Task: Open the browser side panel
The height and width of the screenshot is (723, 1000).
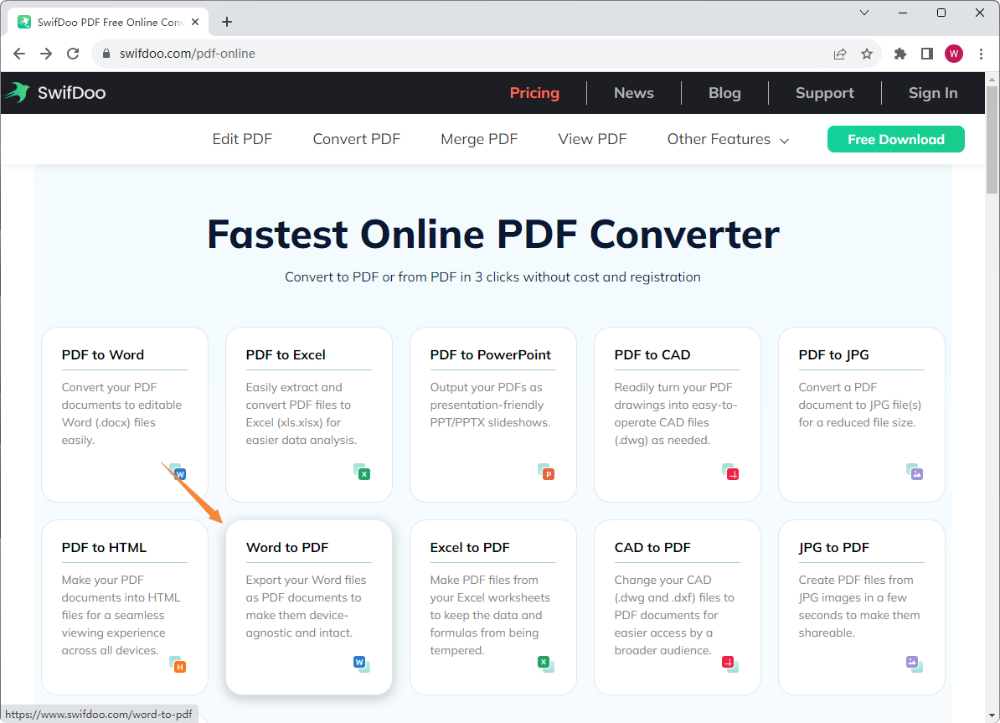Action: [x=927, y=54]
